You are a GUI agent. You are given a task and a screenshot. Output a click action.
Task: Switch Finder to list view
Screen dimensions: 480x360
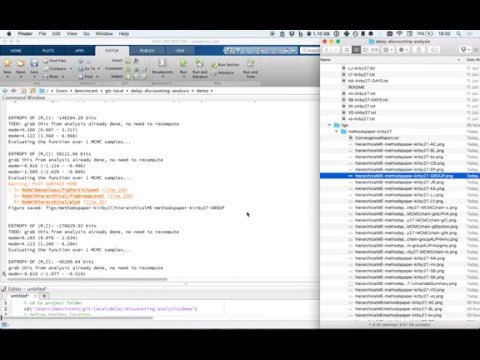point(356,50)
